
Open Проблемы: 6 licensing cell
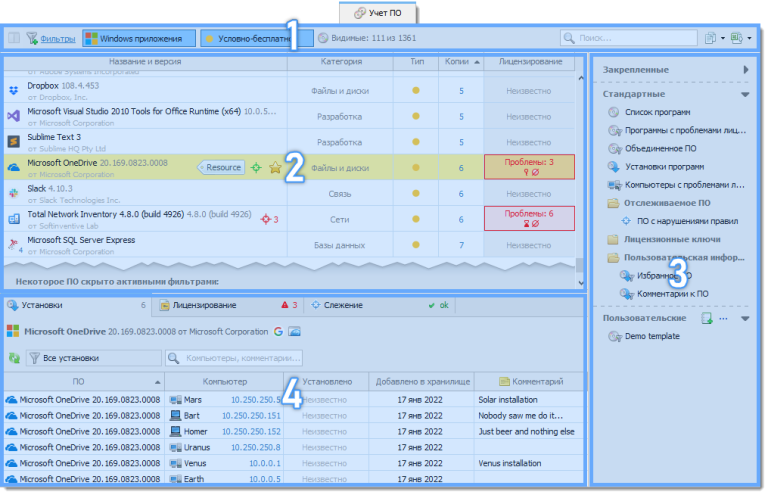tap(529, 218)
